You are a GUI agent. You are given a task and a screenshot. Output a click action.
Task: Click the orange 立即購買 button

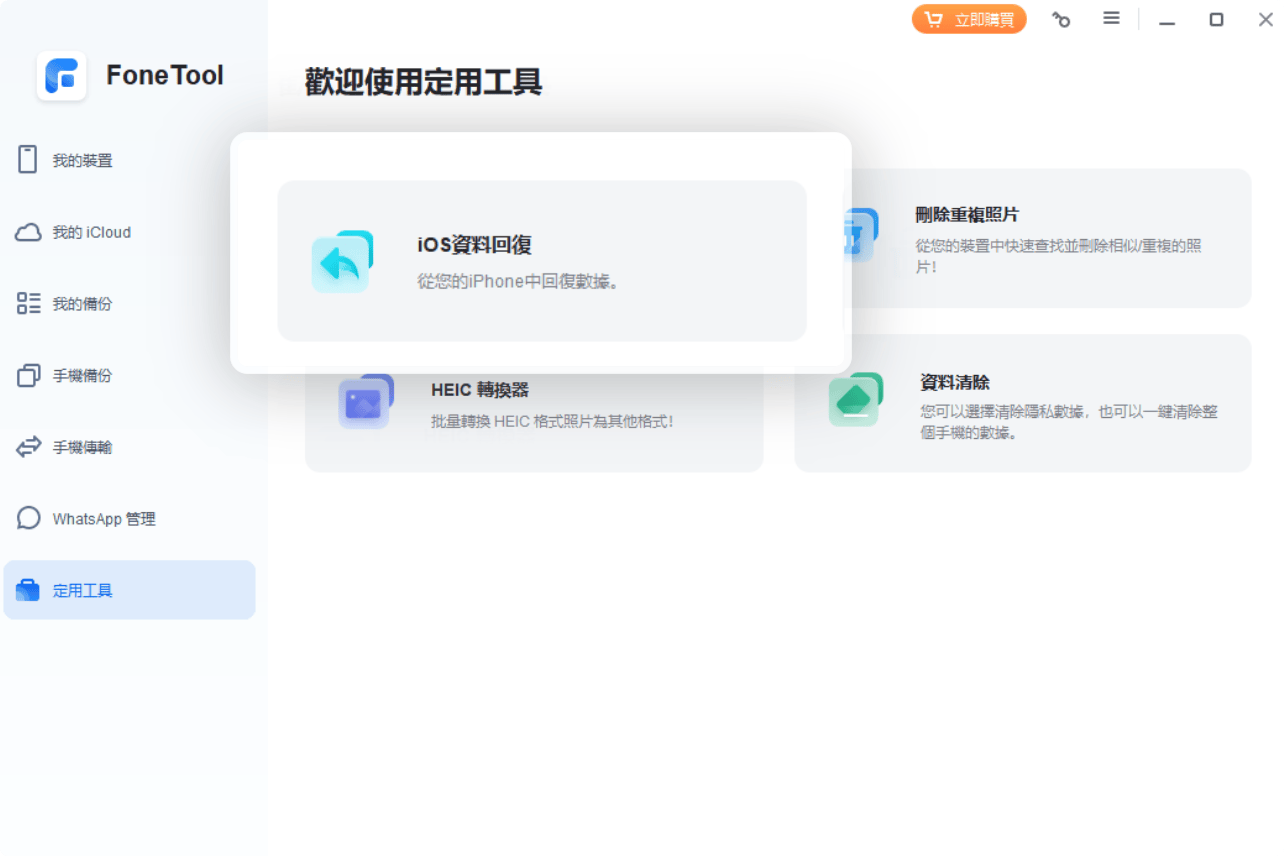pos(968,19)
